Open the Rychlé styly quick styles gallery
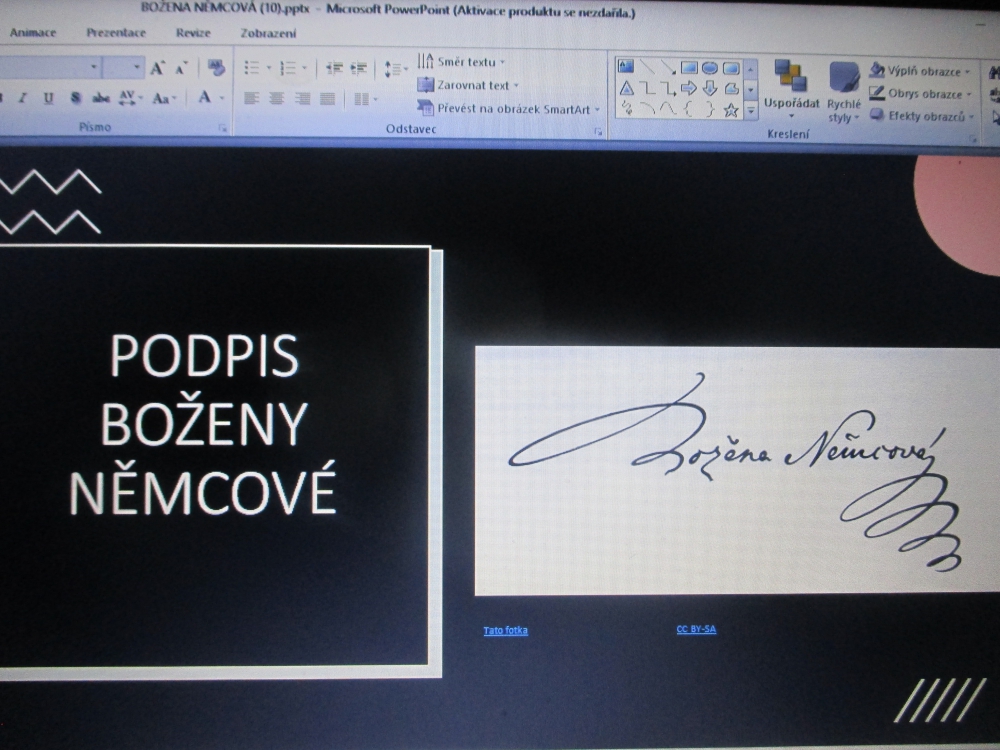Image resolution: width=1000 pixels, height=750 pixels. pyautogui.click(x=844, y=91)
